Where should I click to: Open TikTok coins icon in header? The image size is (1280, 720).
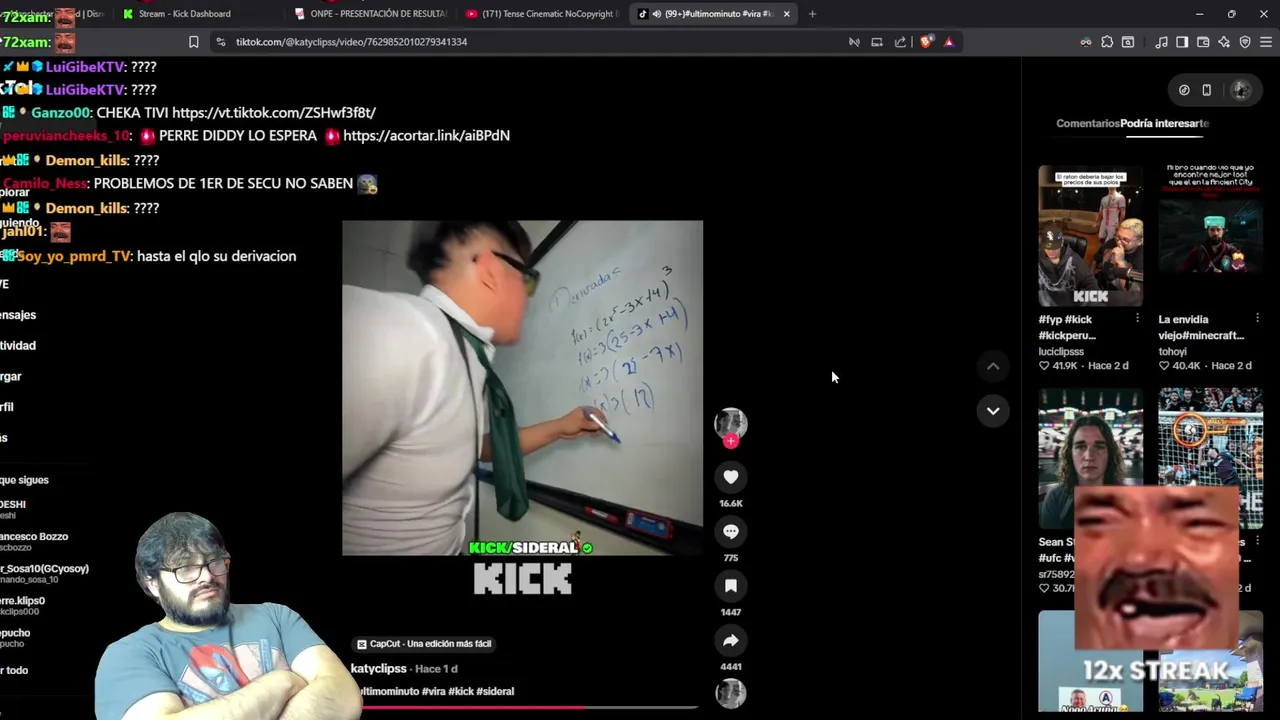point(1184,90)
